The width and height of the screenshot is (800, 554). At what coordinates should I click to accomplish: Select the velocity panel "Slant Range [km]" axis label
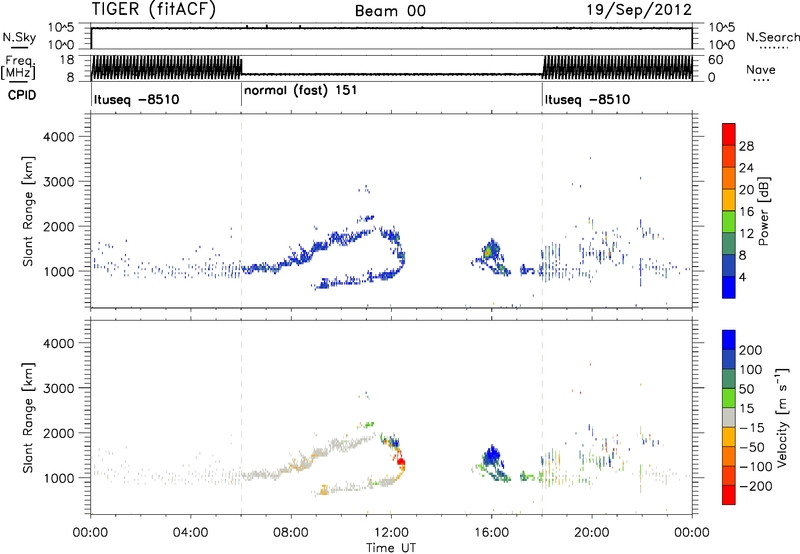[28, 418]
